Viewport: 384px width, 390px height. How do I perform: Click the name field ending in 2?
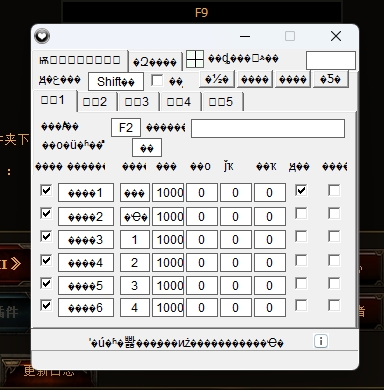(86, 217)
